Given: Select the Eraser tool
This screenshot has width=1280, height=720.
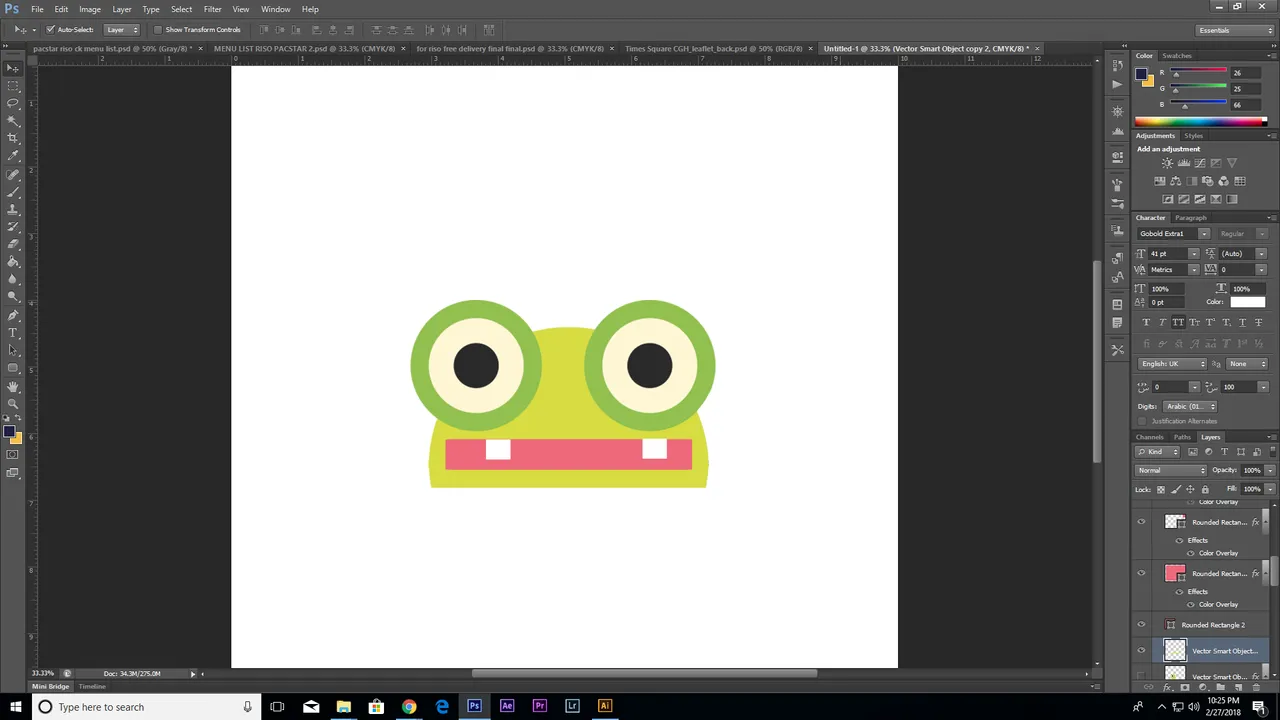Looking at the screenshot, I should tap(13, 244).
